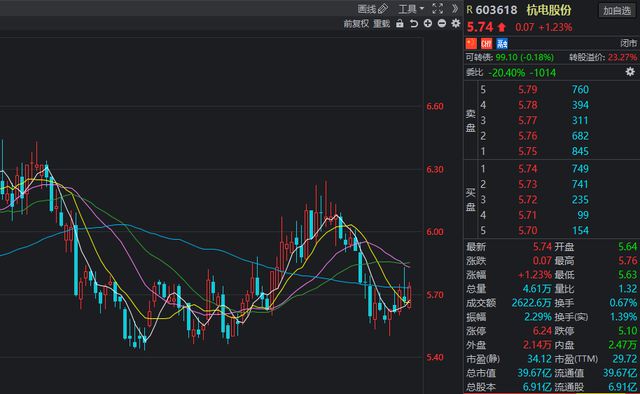Open the 前复权 price adjustment selector
The image size is (640, 394).
click(356, 24)
